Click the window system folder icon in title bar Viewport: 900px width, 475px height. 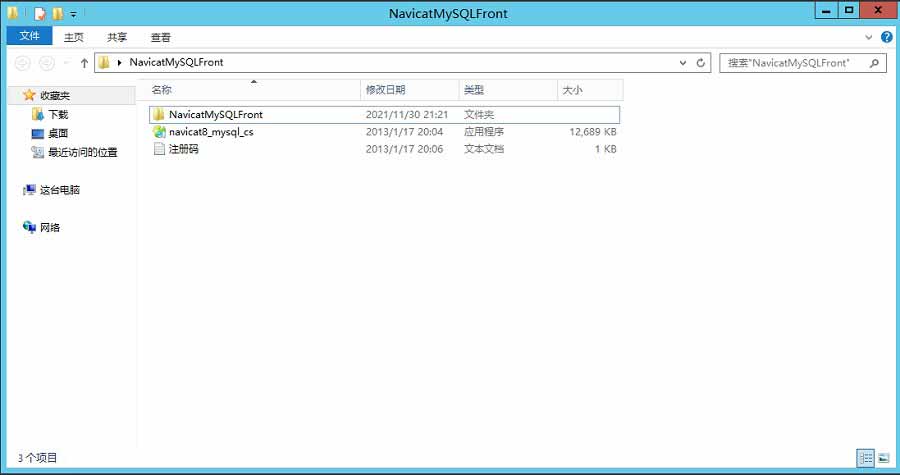tap(13, 13)
